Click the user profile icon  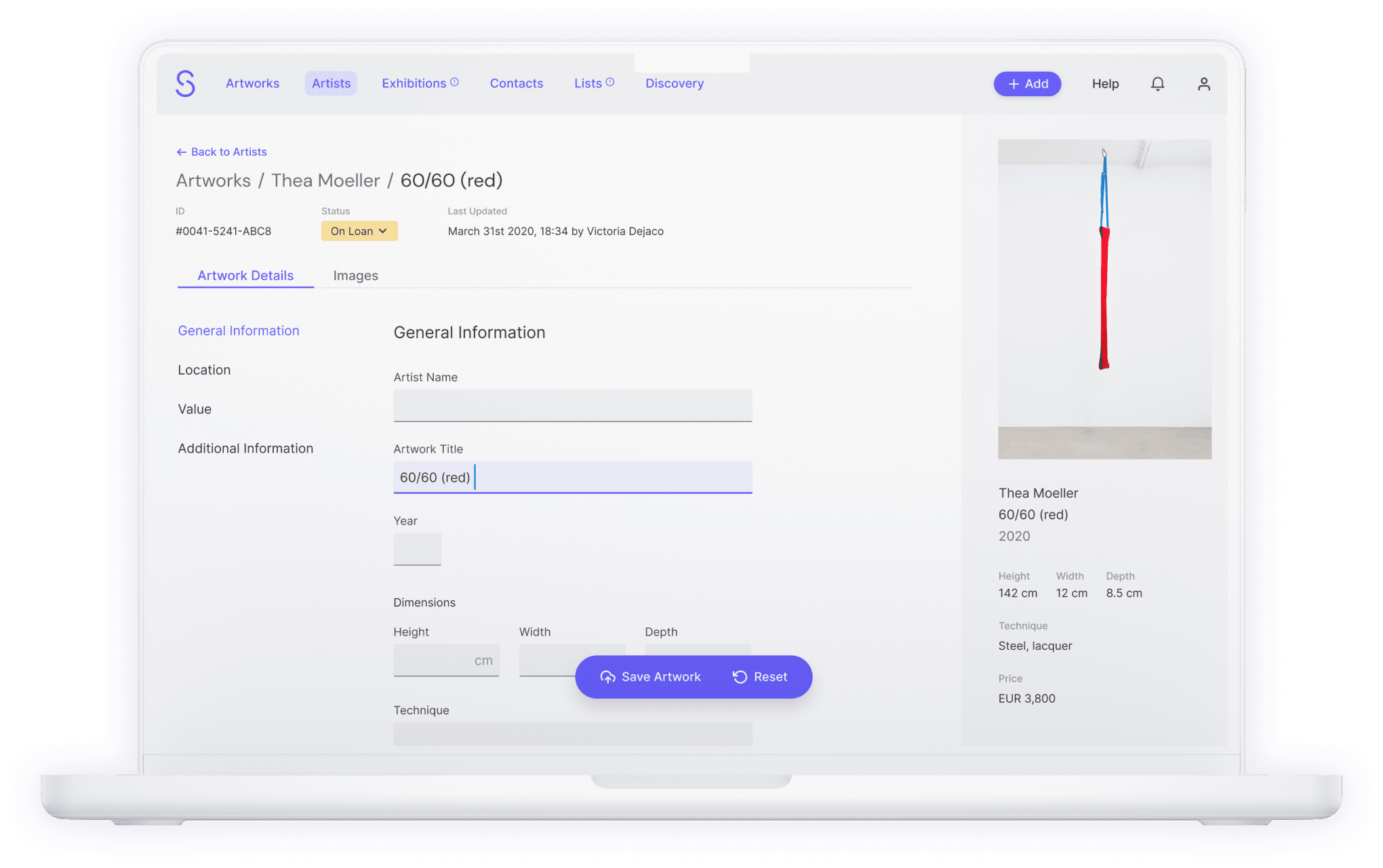click(1204, 83)
